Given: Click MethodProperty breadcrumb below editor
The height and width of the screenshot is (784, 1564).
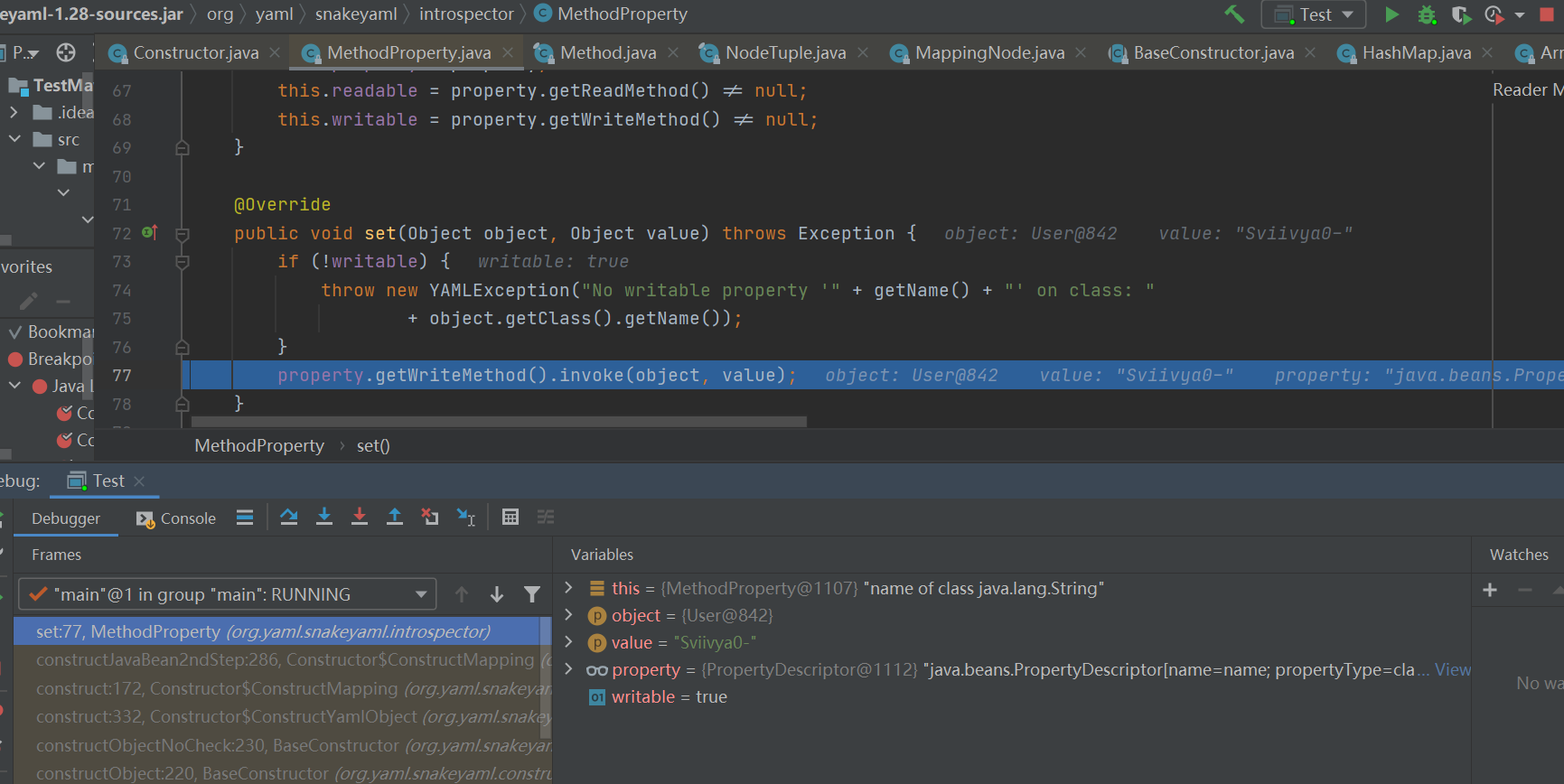Looking at the screenshot, I should 259,446.
